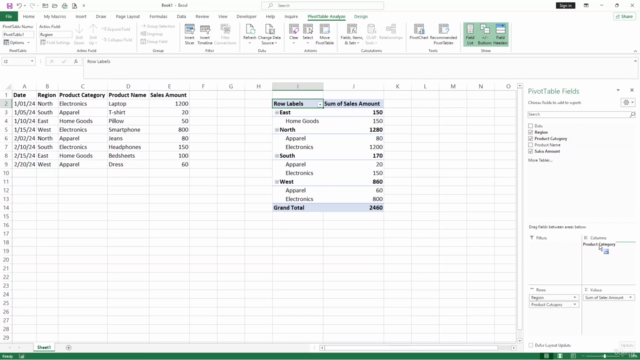Switch to Page Break Preview
640x360 pixels.
click(573, 356)
